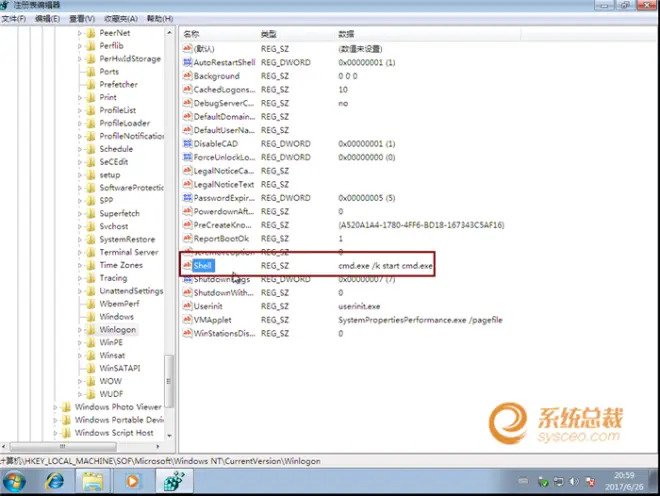Click the Superfetch folder icon
660x496 pixels.
pyautogui.click(x=90, y=213)
